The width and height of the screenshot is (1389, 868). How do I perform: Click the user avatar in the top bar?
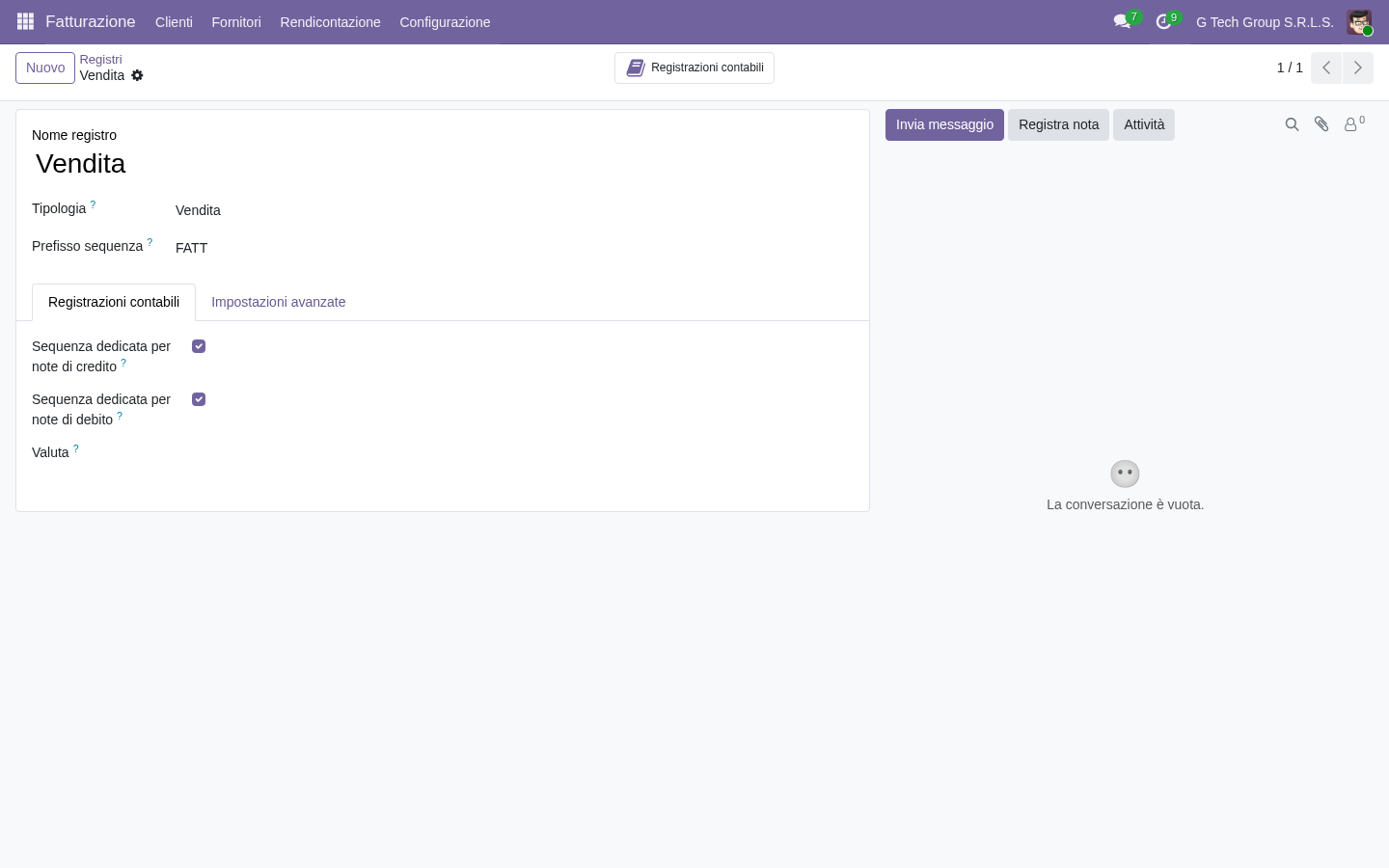pyautogui.click(x=1359, y=22)
